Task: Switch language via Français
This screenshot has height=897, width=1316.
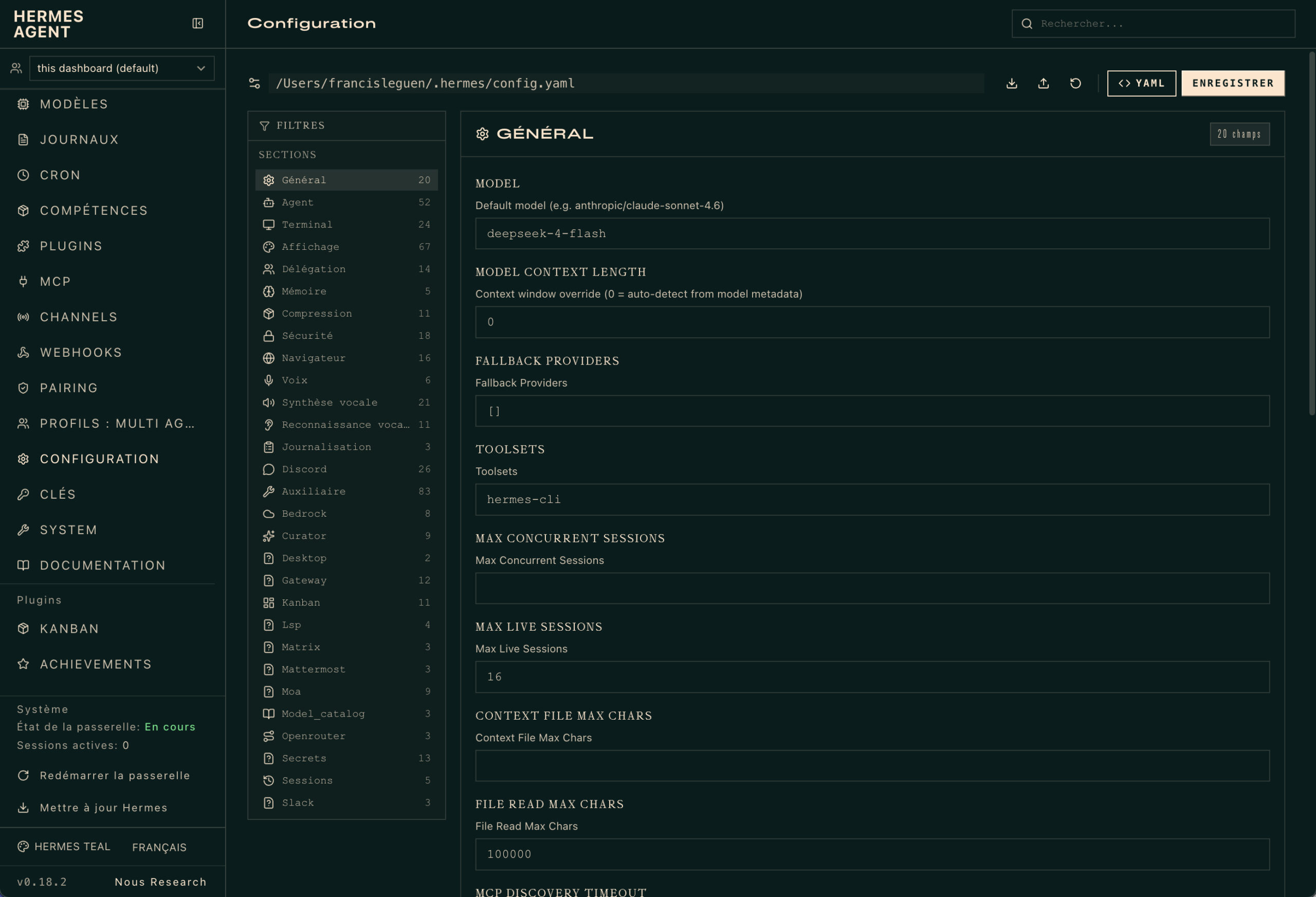Action: 159,847
